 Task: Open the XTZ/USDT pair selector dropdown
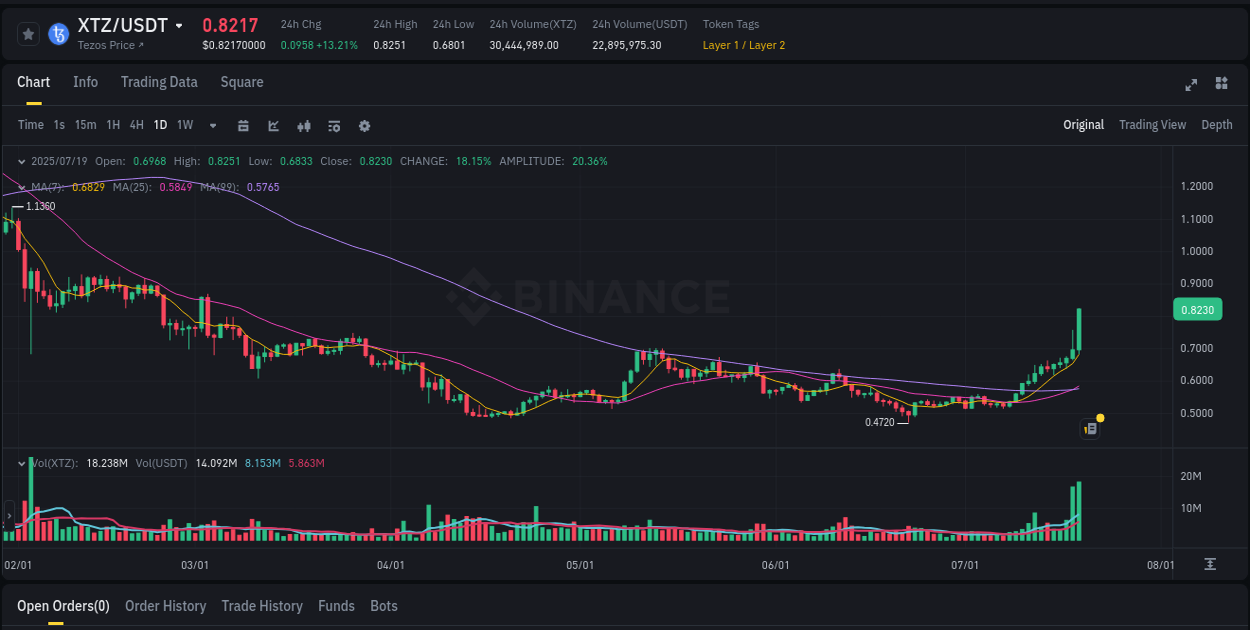click(177, 24)
